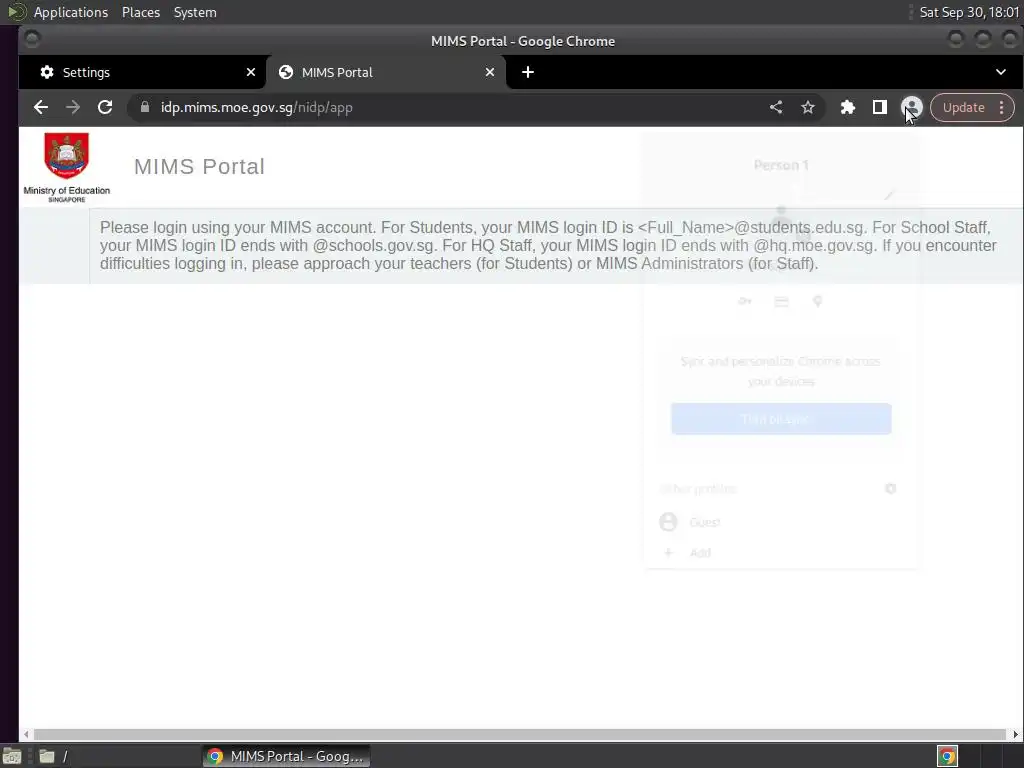Reload the MIMS Portal page
The image size is (1024, 768).
[105, 108]
